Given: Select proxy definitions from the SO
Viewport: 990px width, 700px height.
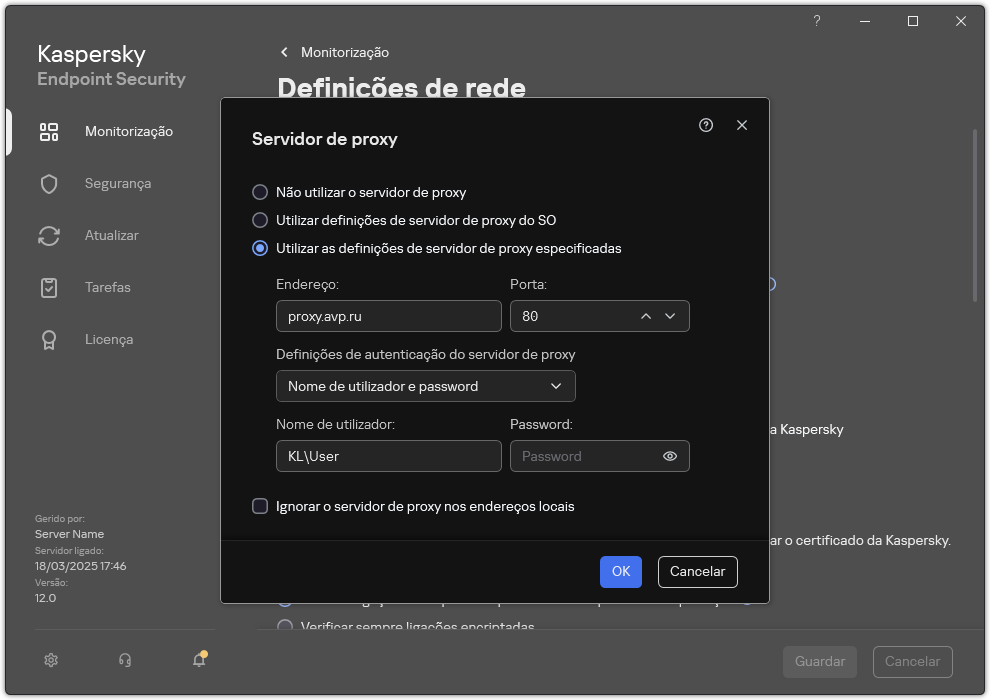Looking at the screenshot, I should pyautogui.click(x=261, y=220).
